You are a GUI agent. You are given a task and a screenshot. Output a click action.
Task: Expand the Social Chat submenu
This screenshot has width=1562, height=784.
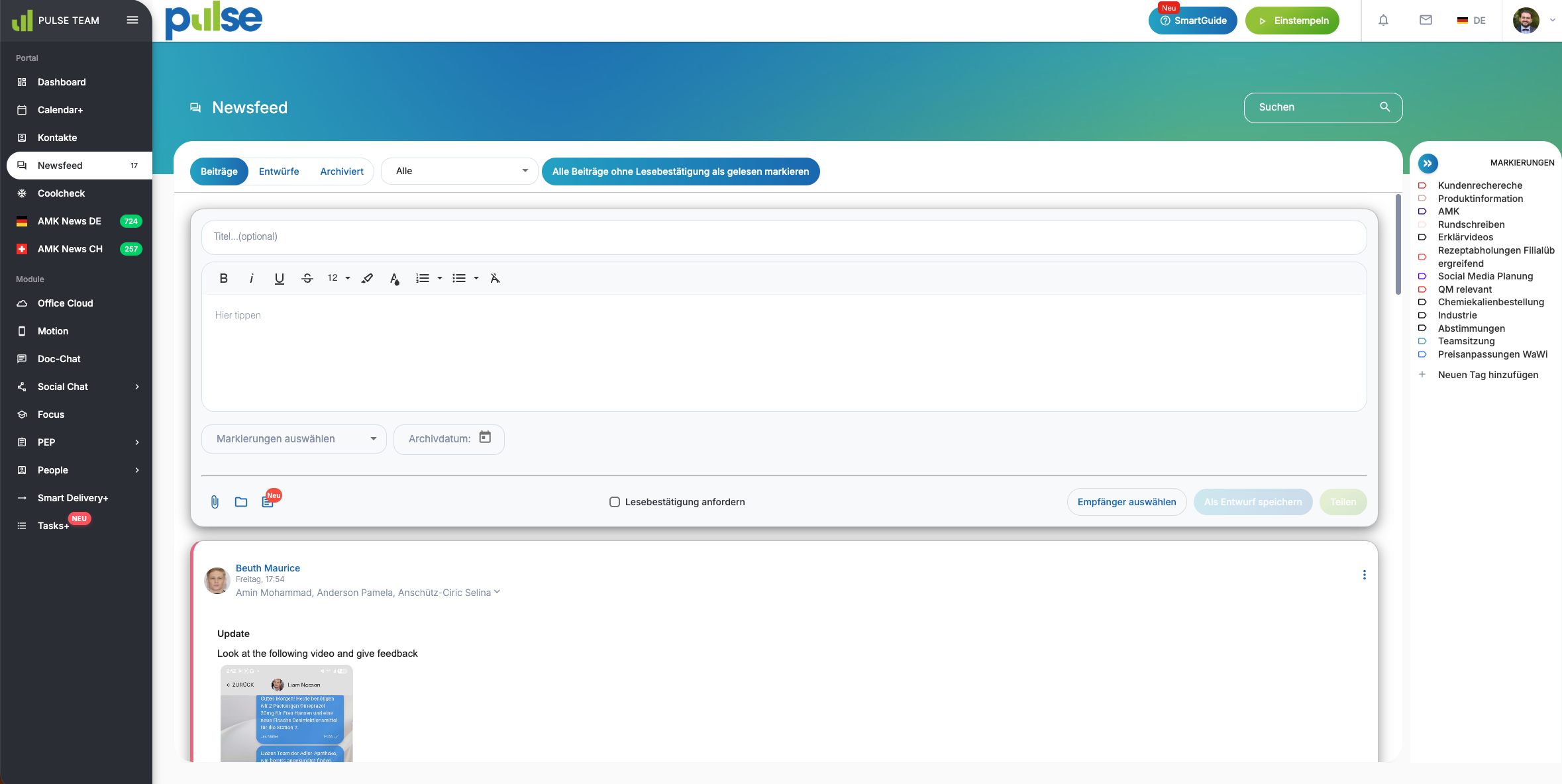(137, 387)
